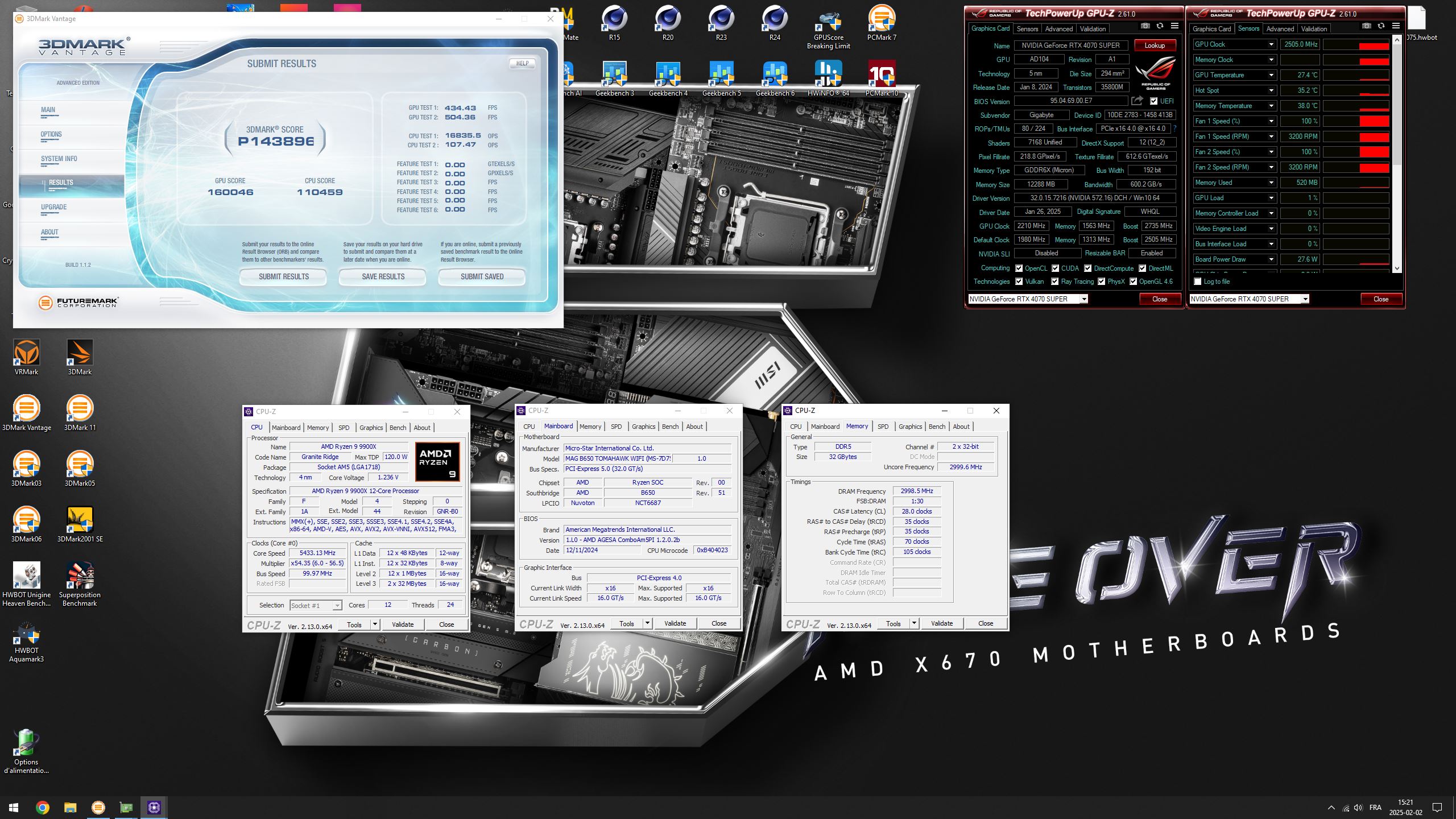Click Validate in the CPU-Z Memory window
1456x819 pixels.
click(x=942, y=623)
